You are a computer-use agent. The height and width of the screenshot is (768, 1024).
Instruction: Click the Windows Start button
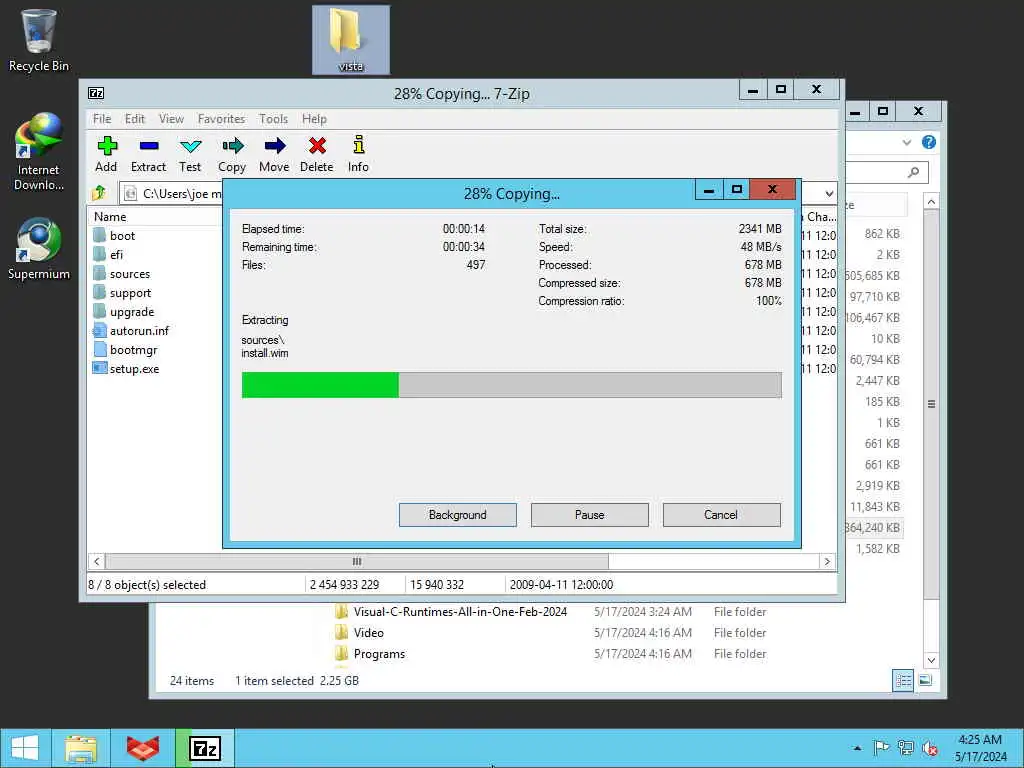[x=25, y=748]
